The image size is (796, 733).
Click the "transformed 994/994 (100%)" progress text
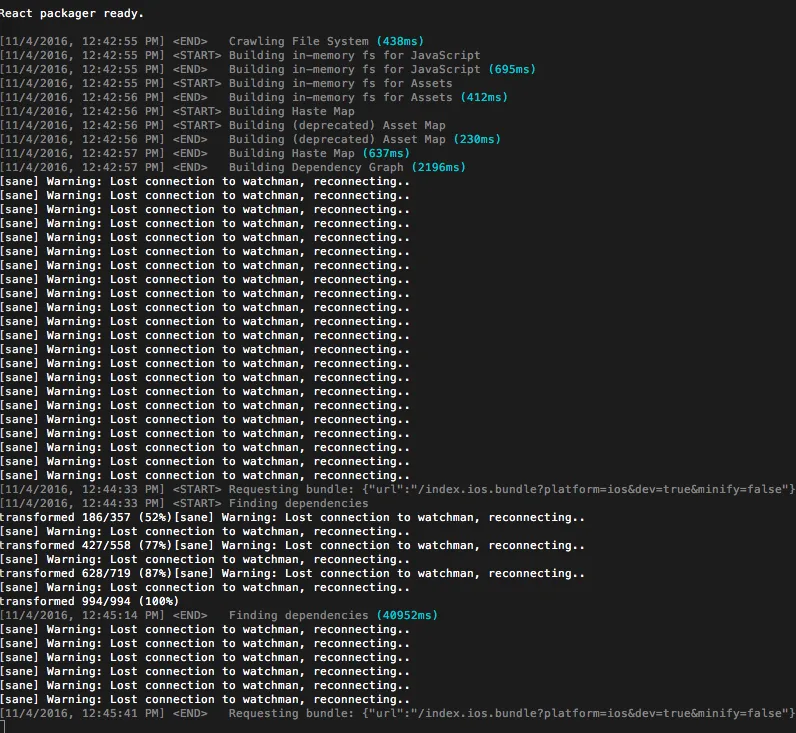point(89,602)
